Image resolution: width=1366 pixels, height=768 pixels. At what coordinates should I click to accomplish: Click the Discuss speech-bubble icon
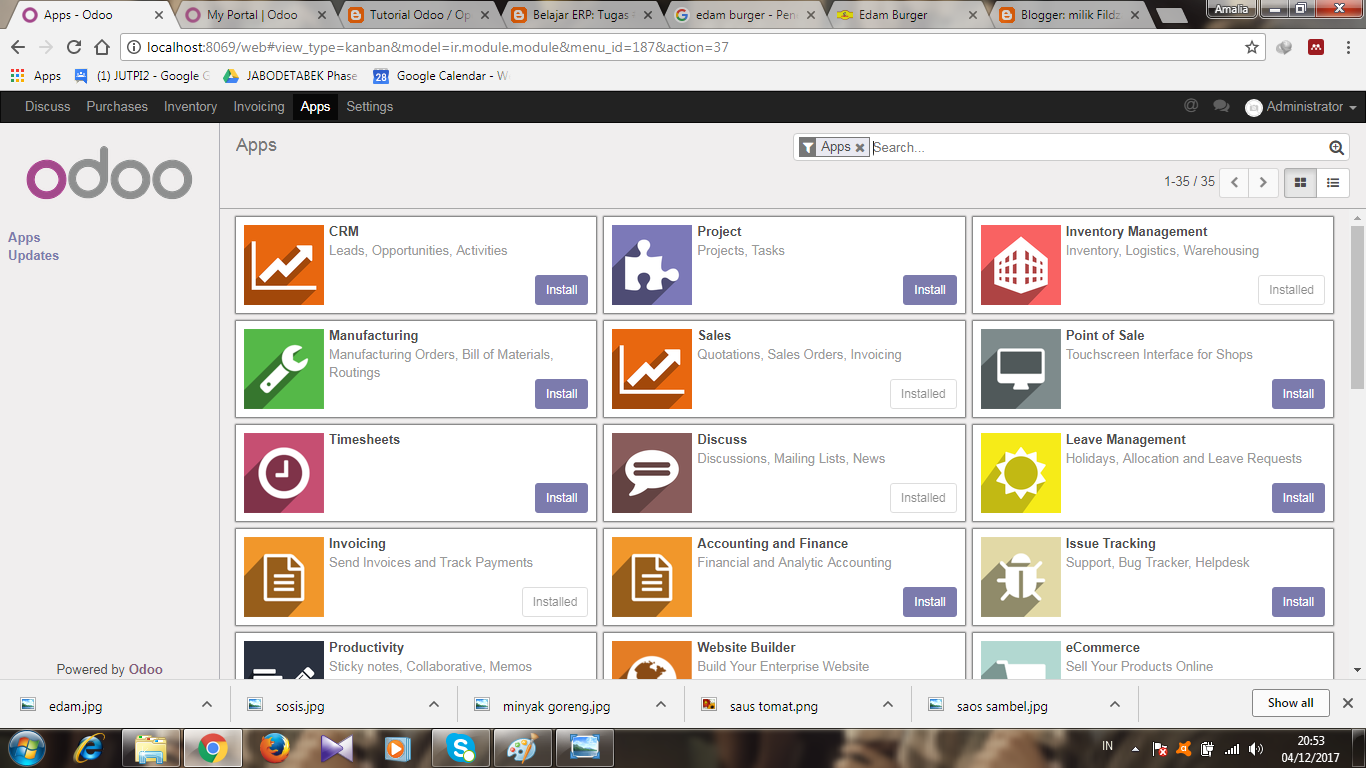[652, 473]
